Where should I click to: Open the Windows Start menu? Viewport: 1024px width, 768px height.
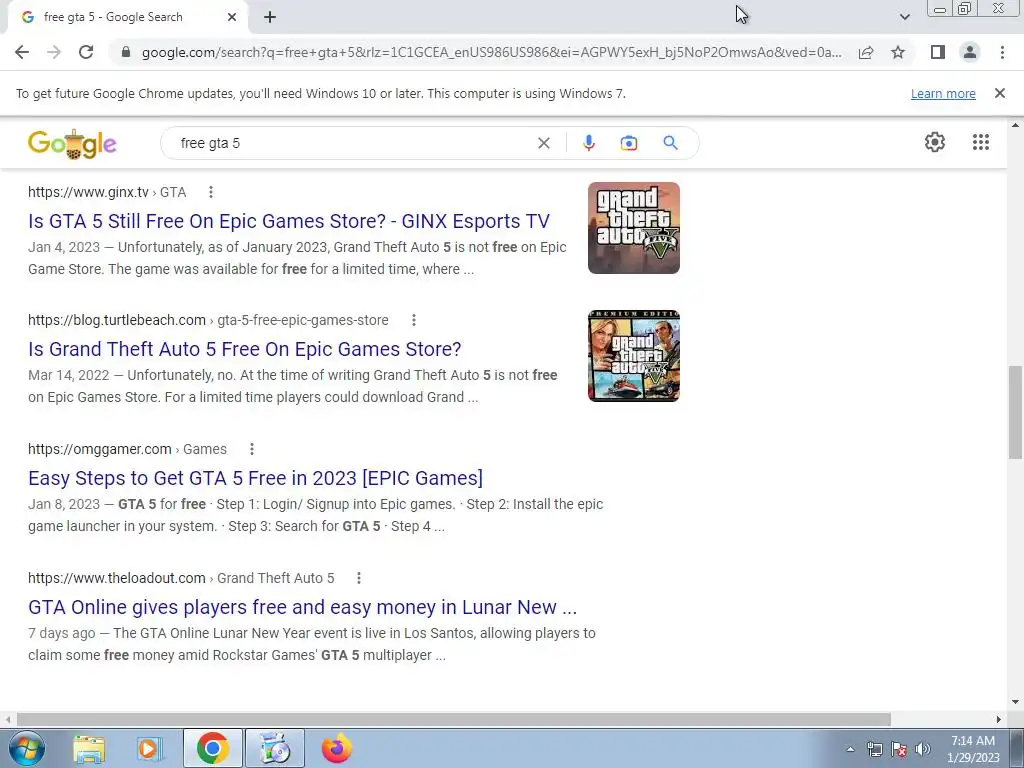[26, 748]
